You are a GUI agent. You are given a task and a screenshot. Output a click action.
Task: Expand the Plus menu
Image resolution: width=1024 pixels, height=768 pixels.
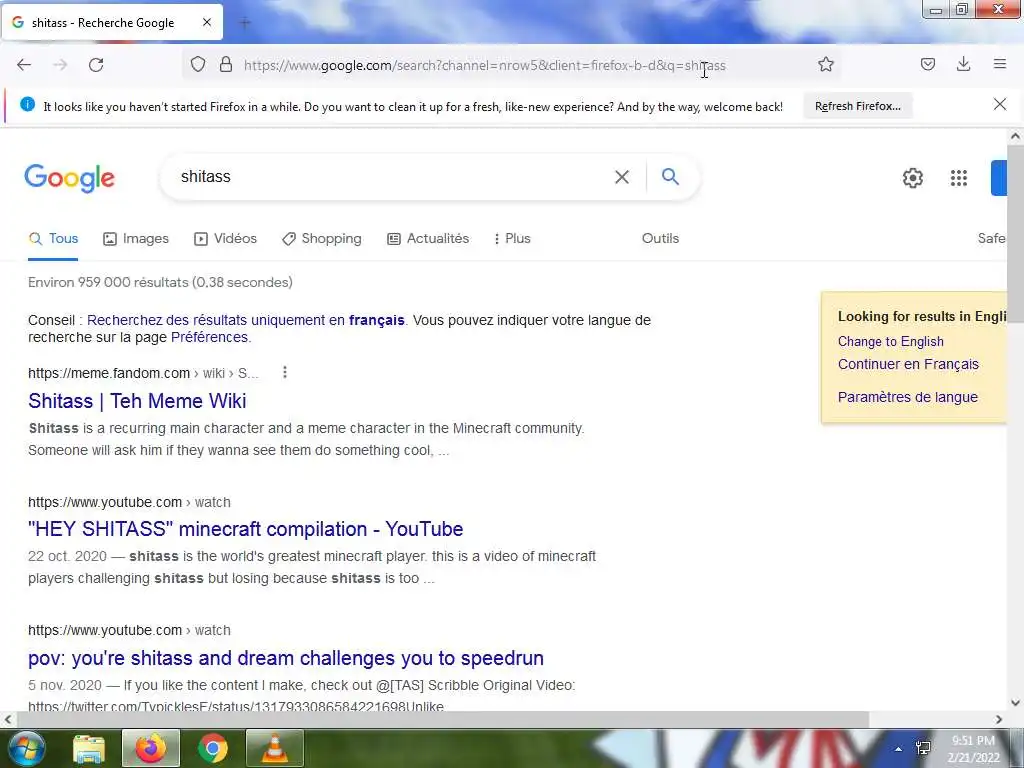click(512, 238)
